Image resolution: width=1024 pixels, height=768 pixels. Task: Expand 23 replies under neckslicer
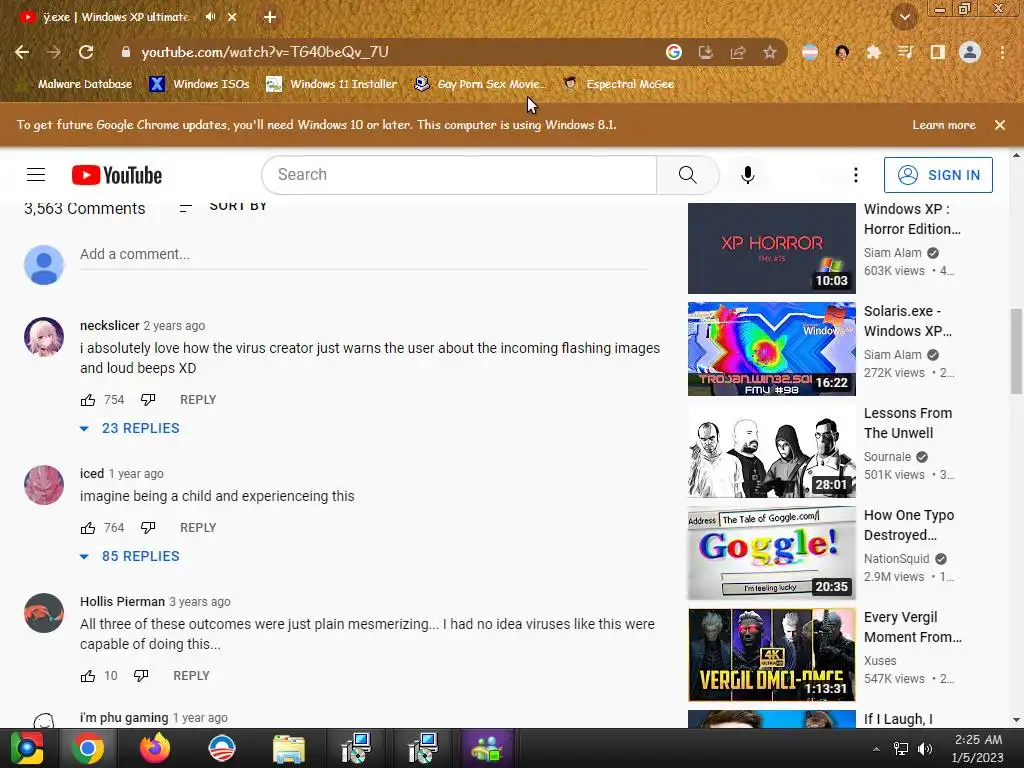[130, 428]
